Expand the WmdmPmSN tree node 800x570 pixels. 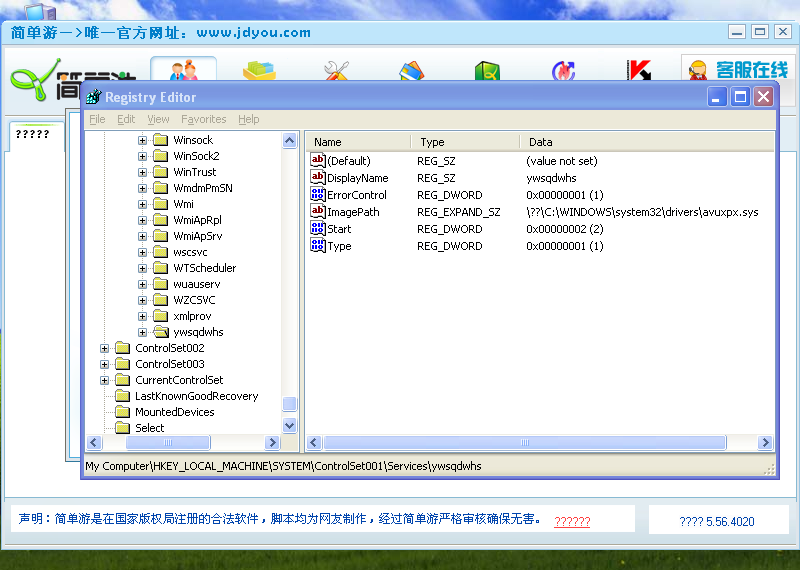click(x=143, y=188)
